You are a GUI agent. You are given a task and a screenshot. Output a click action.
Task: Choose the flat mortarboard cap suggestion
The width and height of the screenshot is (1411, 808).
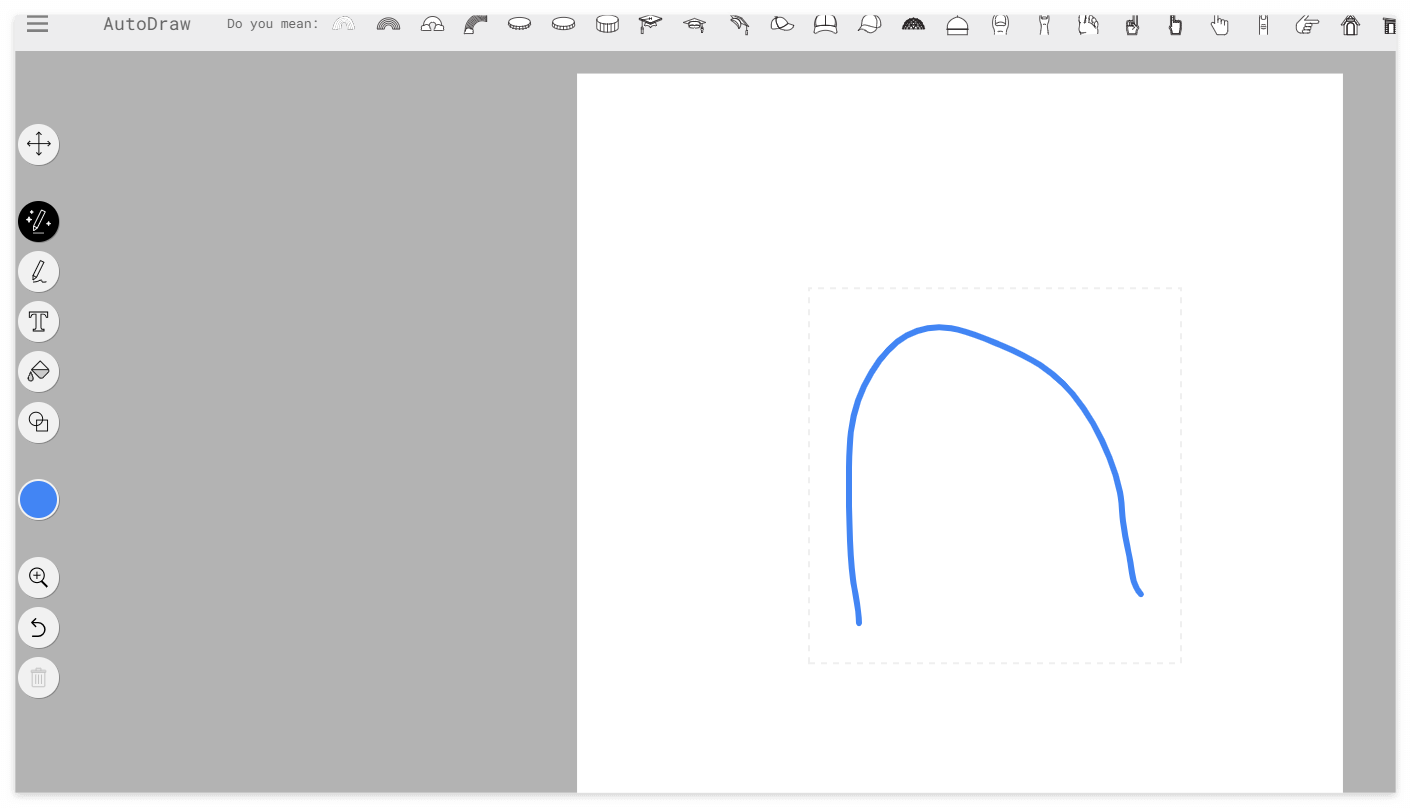pyautogui.click(x=695, y=24)
